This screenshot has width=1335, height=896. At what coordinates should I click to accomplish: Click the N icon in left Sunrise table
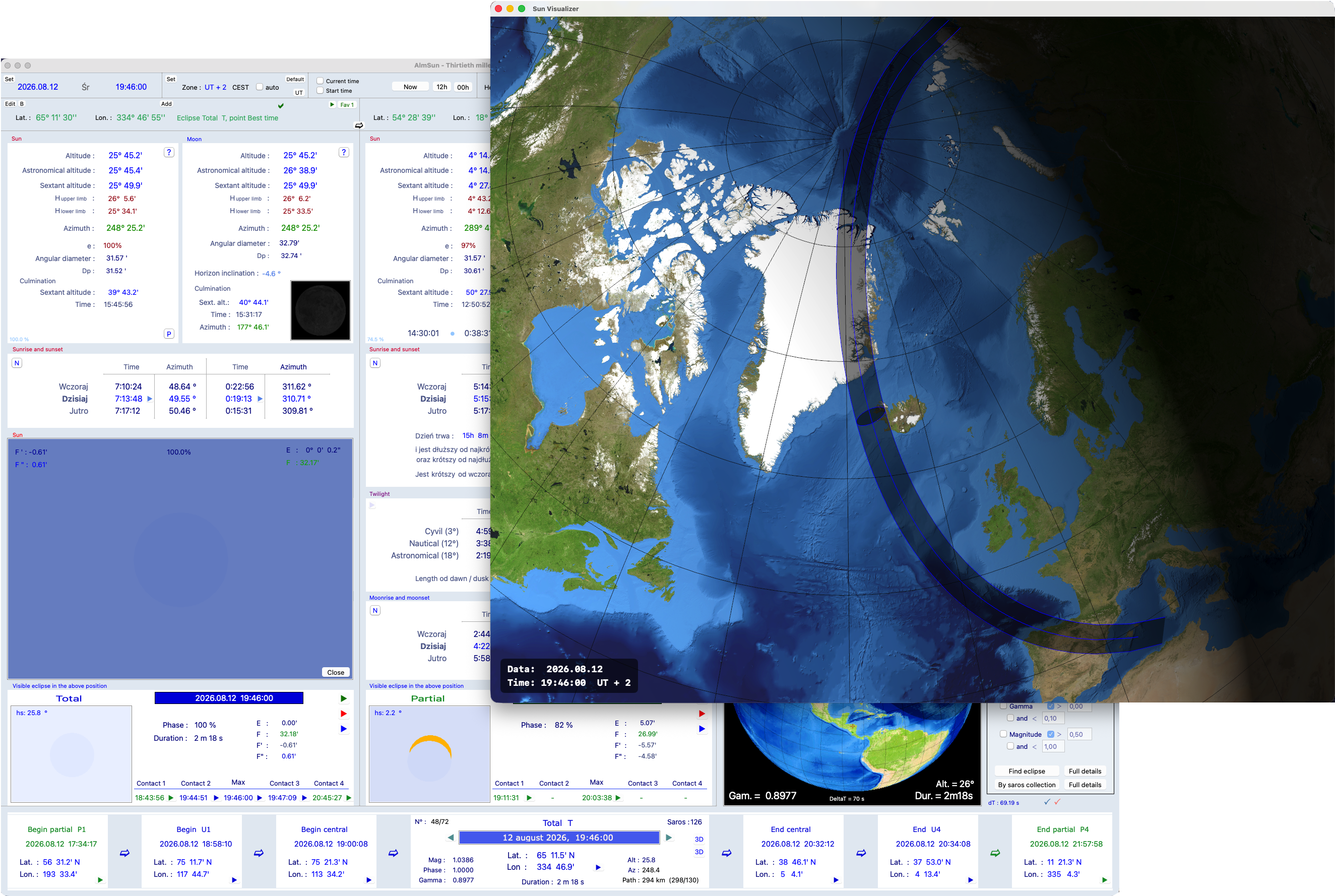pyautogui.click(x=17, y=363)
